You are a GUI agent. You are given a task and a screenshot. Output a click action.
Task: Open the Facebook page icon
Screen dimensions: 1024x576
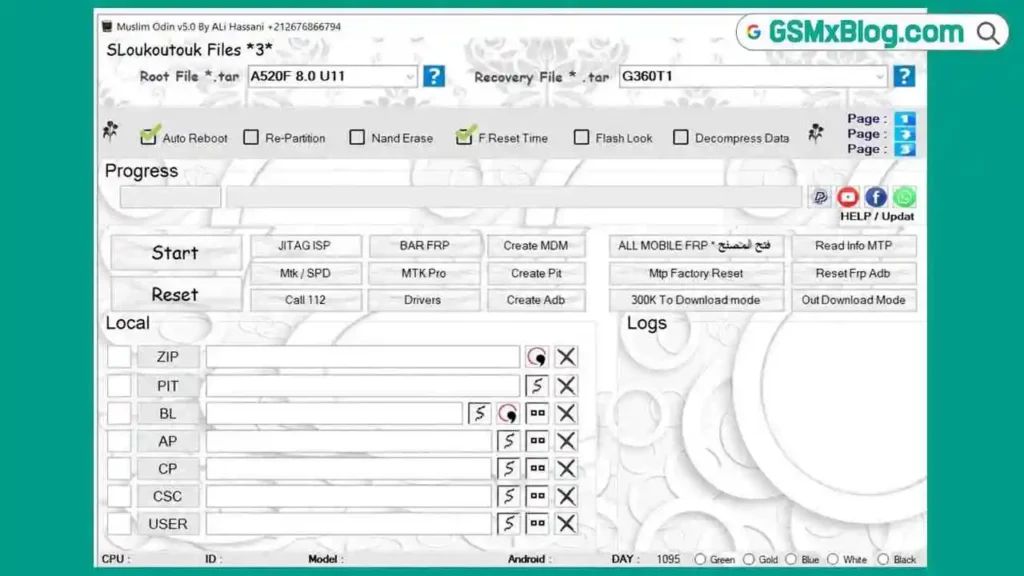[x=876, y=197]
